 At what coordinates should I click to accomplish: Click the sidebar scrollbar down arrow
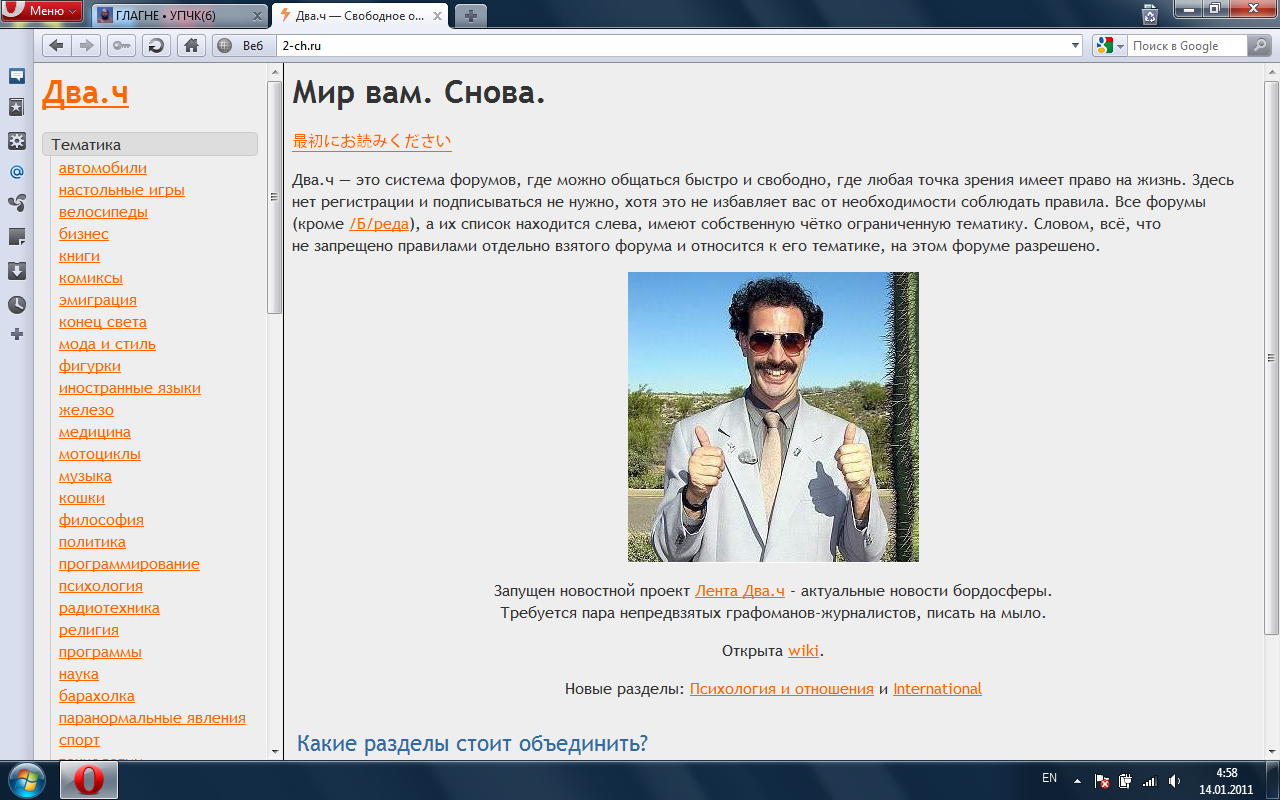coord(275,751)
